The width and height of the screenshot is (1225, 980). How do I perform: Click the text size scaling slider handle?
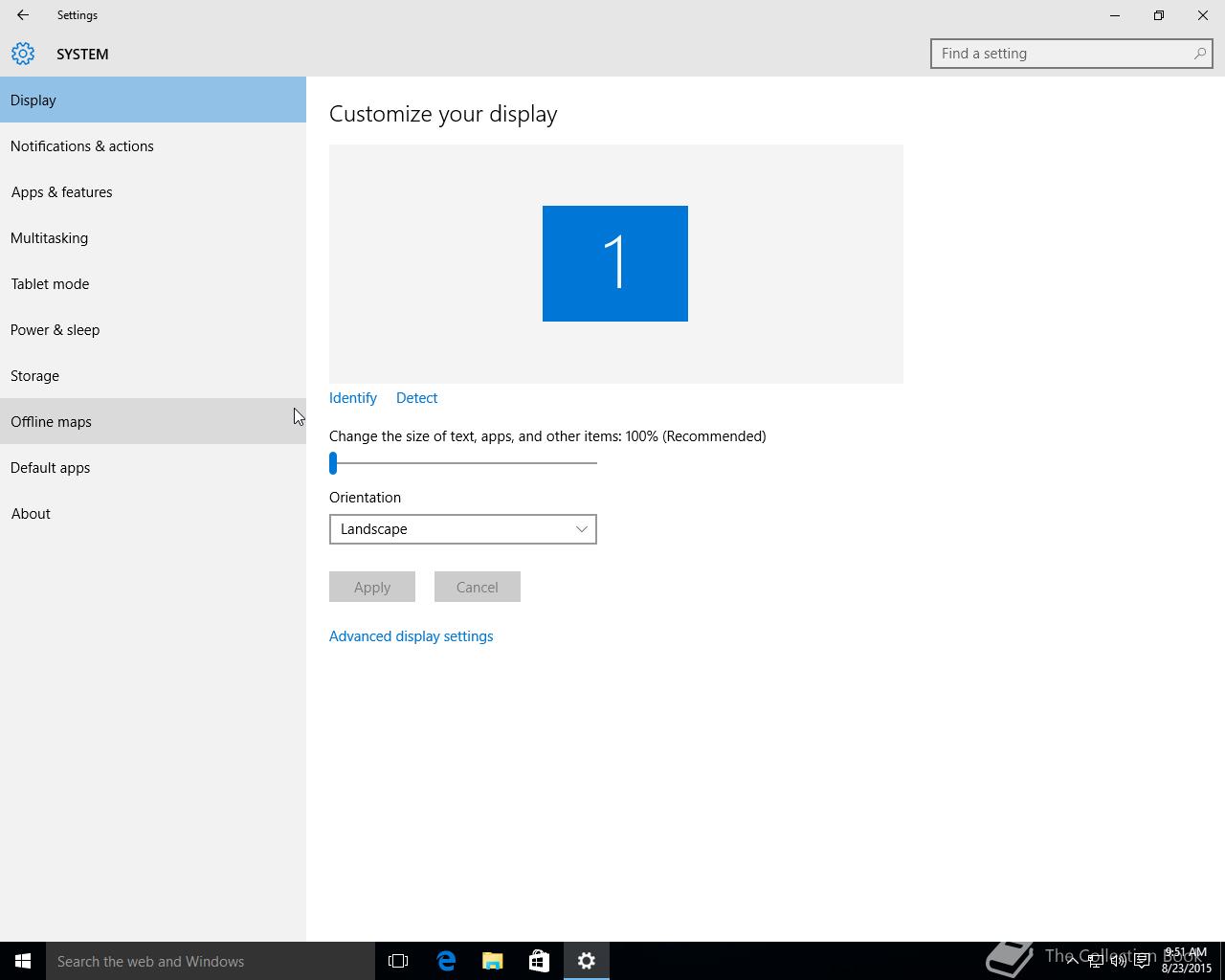(333, 463)
